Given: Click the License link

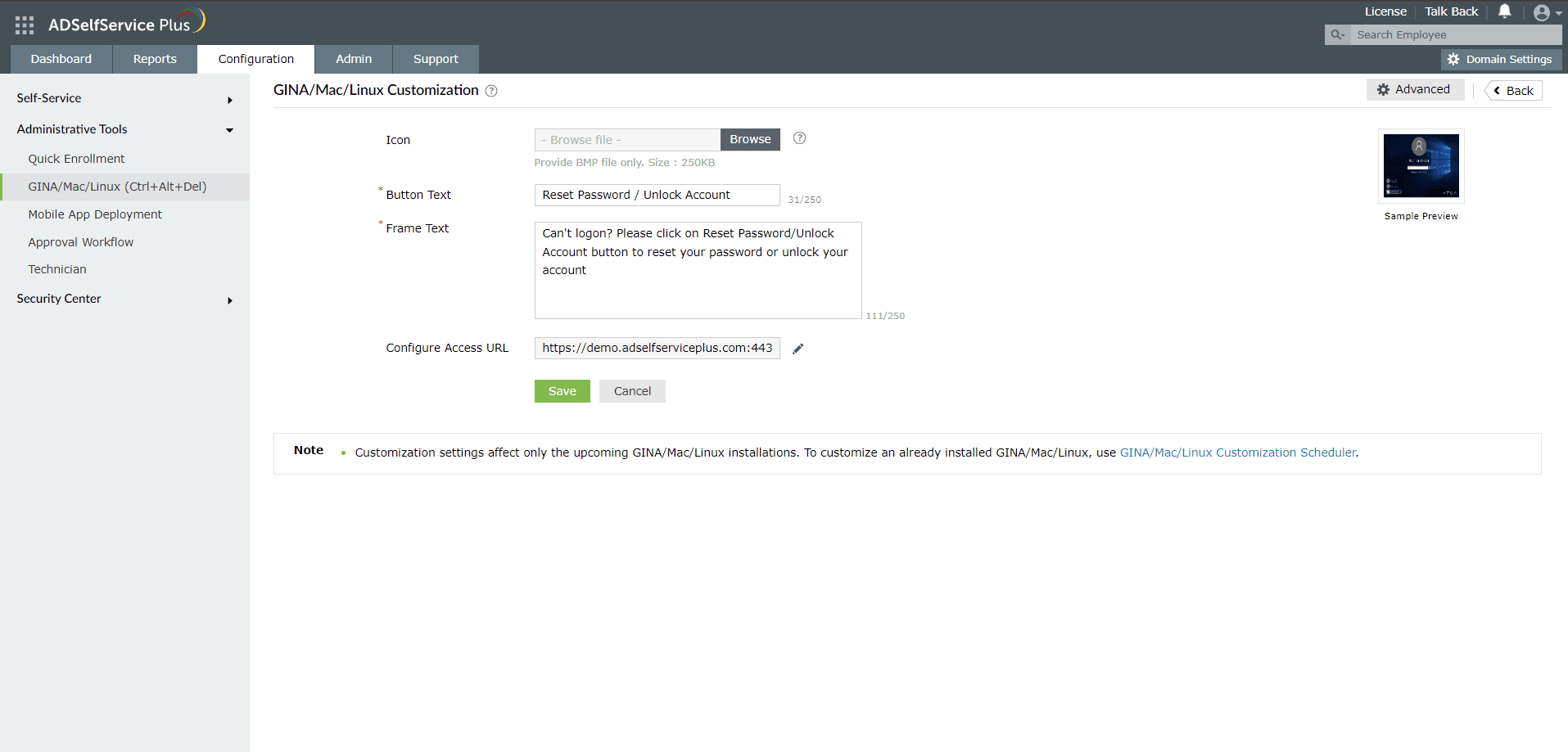Looking at the screenshot, I should (x=1385, y=11).
